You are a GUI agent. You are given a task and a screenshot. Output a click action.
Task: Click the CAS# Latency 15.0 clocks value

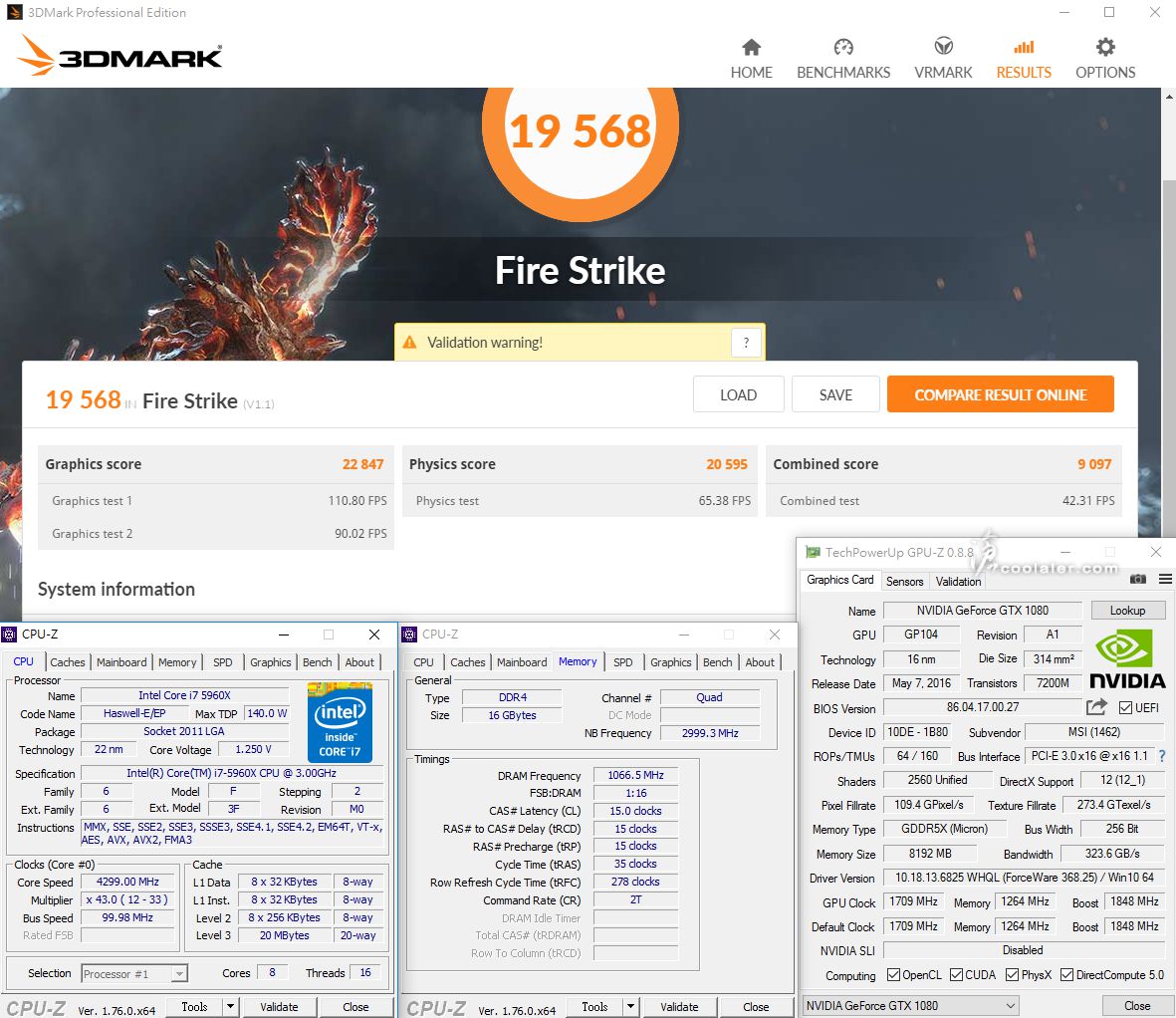click(635, 811)
